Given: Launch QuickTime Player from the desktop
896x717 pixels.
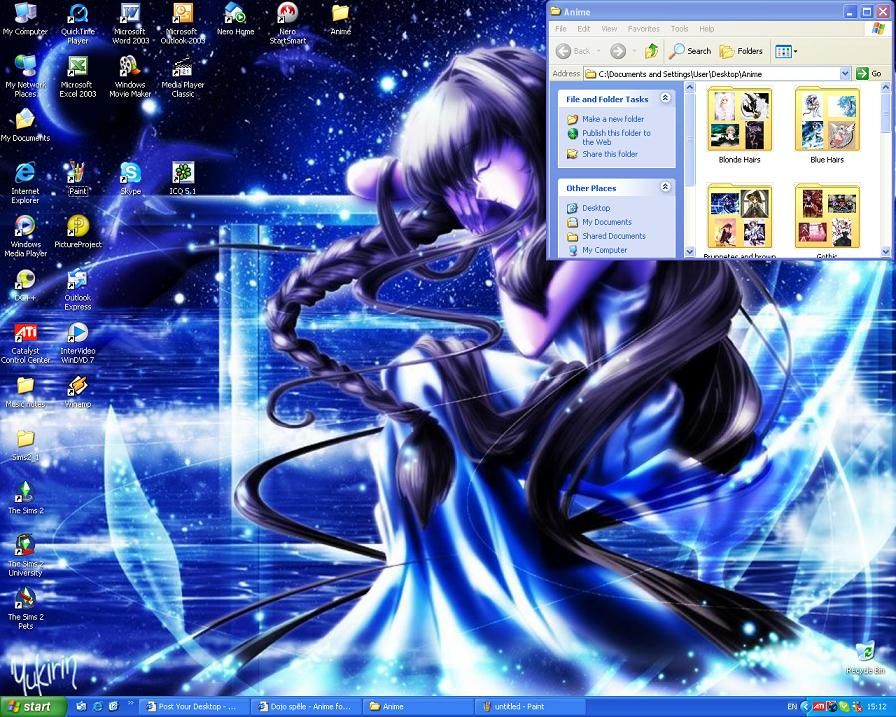Looking at the screenshot, I should [x=78, y=23].
